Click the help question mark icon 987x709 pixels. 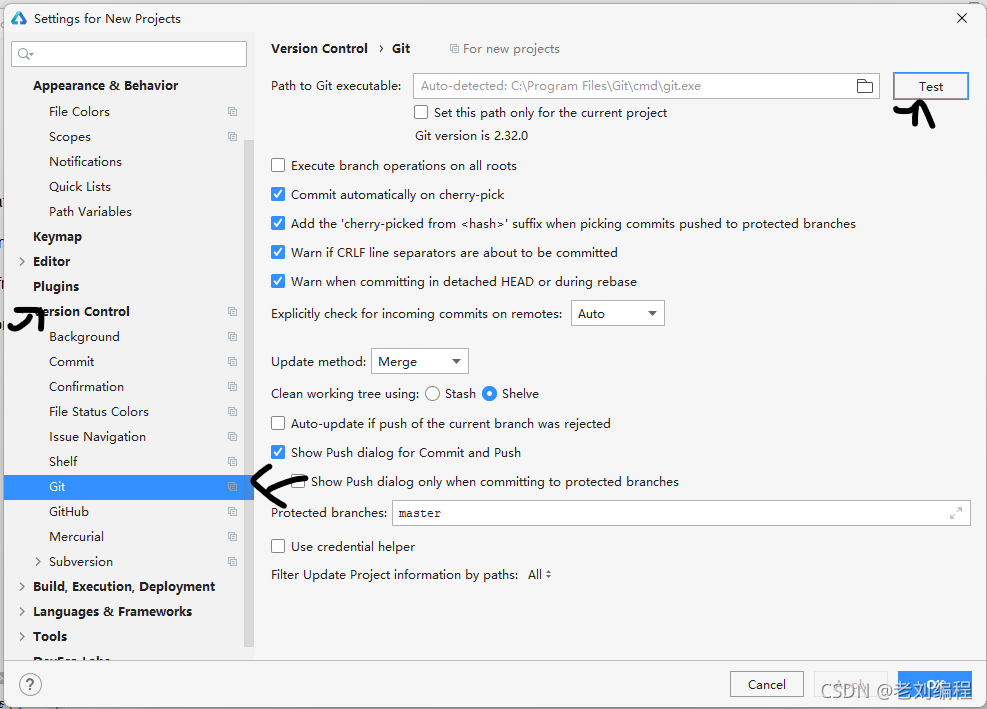(30, 684)
